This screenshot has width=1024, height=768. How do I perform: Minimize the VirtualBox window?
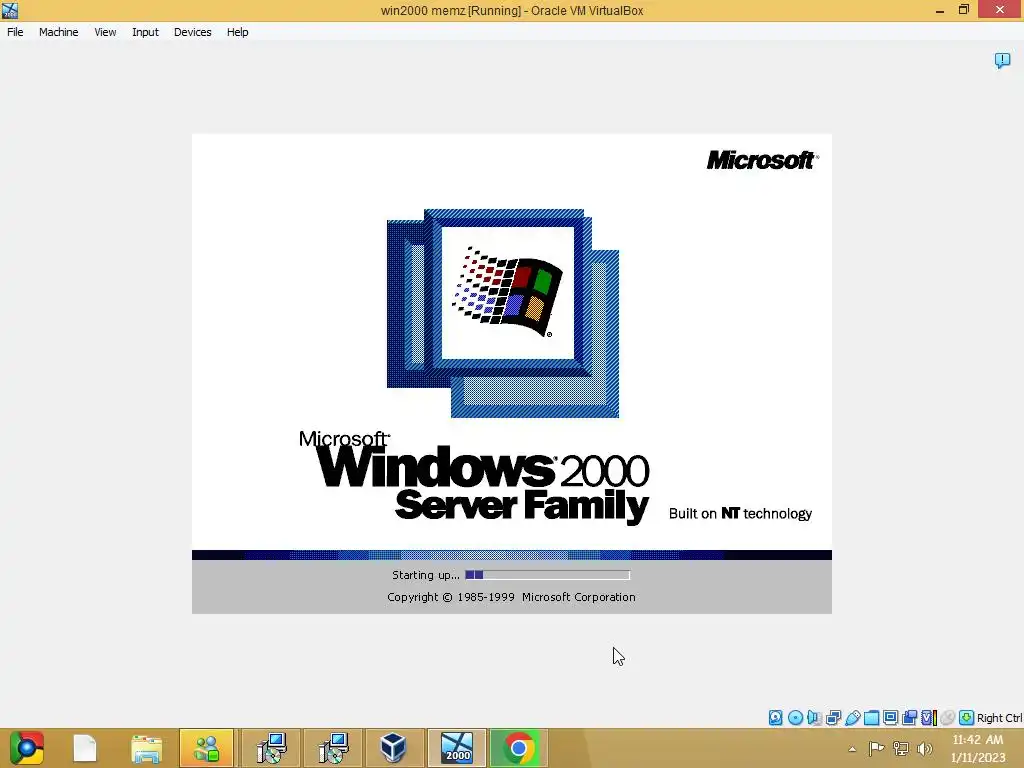pos(940,10)
